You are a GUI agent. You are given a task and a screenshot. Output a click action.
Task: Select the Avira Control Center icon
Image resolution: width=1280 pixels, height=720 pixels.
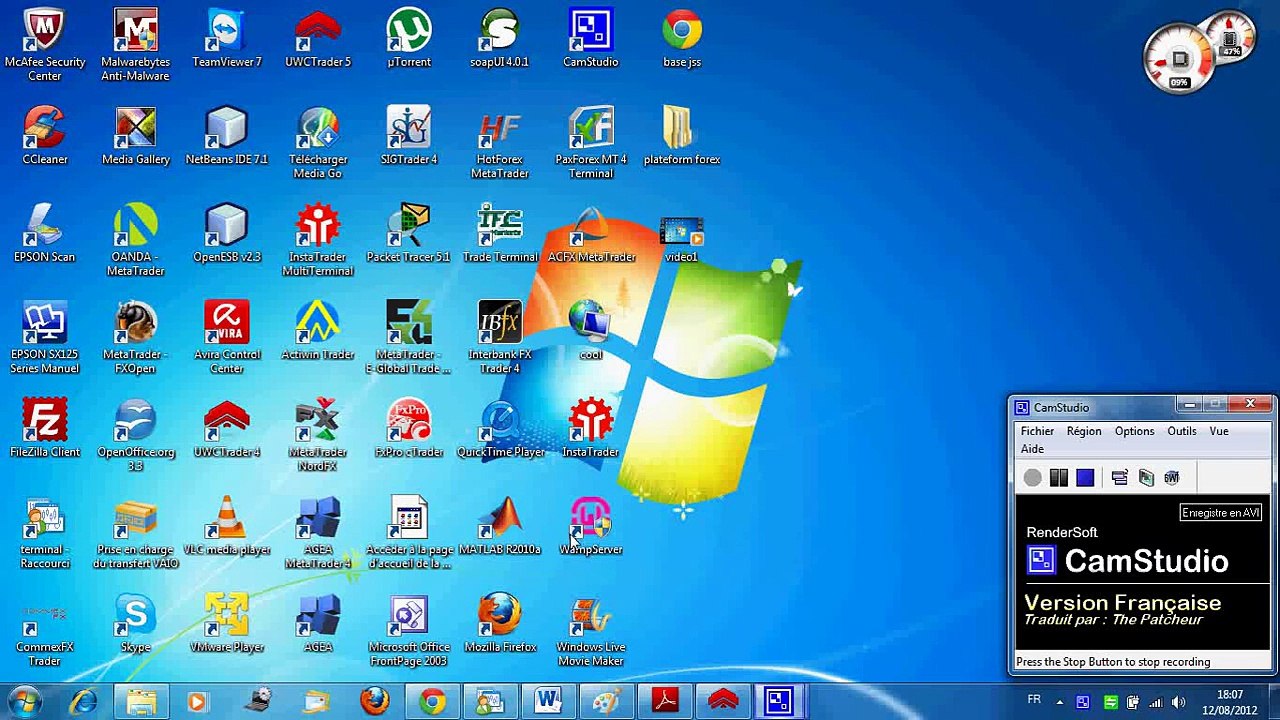tap(227, 337)
